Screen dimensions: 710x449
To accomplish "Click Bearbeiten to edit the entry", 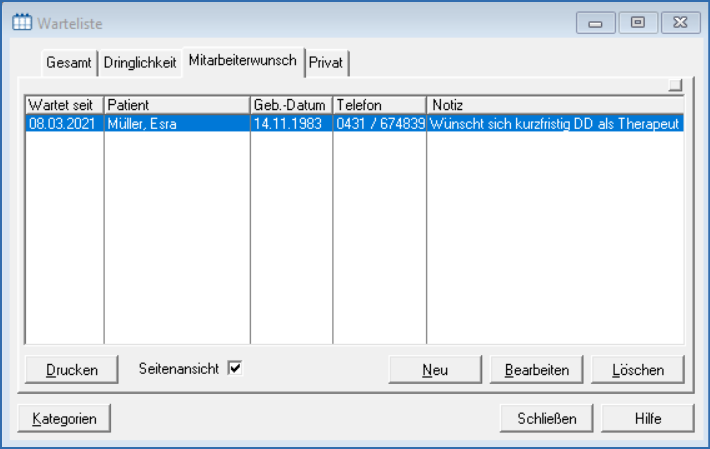I will pyautogui.click(x=537, y=370).
